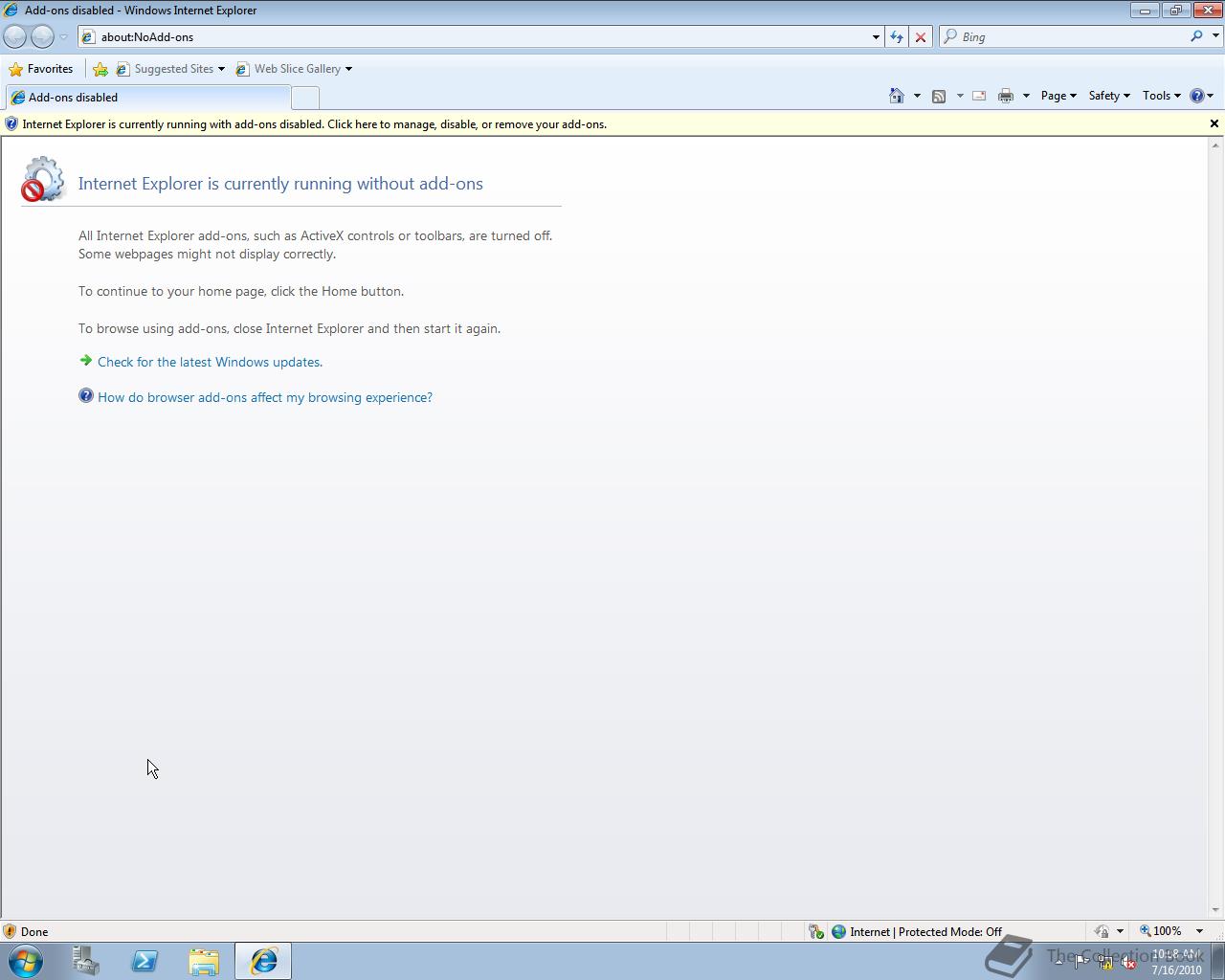This screenshot has height=980, width=1225.
Task: Click the Back navigation button
Action: 15,36
